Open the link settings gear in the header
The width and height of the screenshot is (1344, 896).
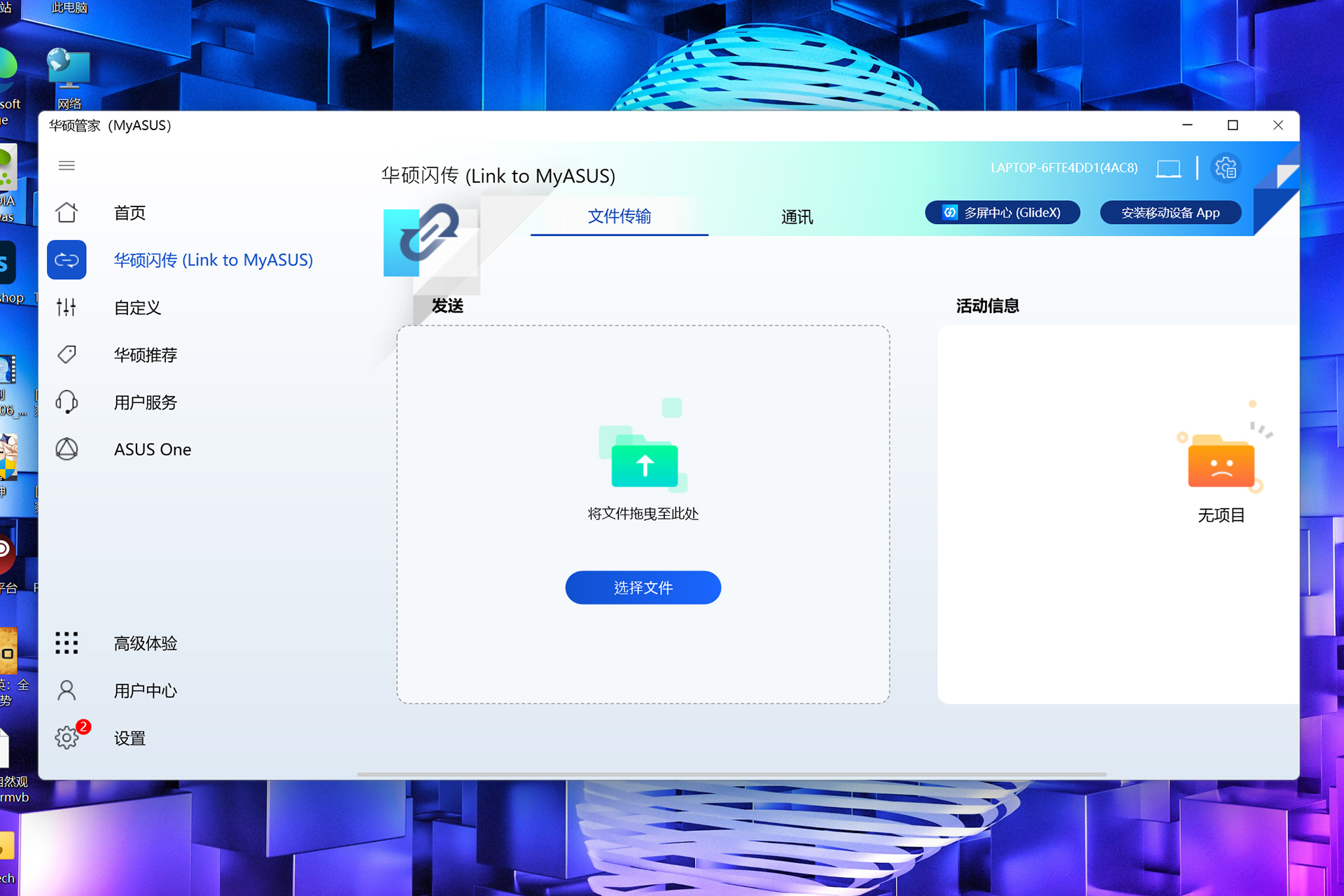(1225, 168)
